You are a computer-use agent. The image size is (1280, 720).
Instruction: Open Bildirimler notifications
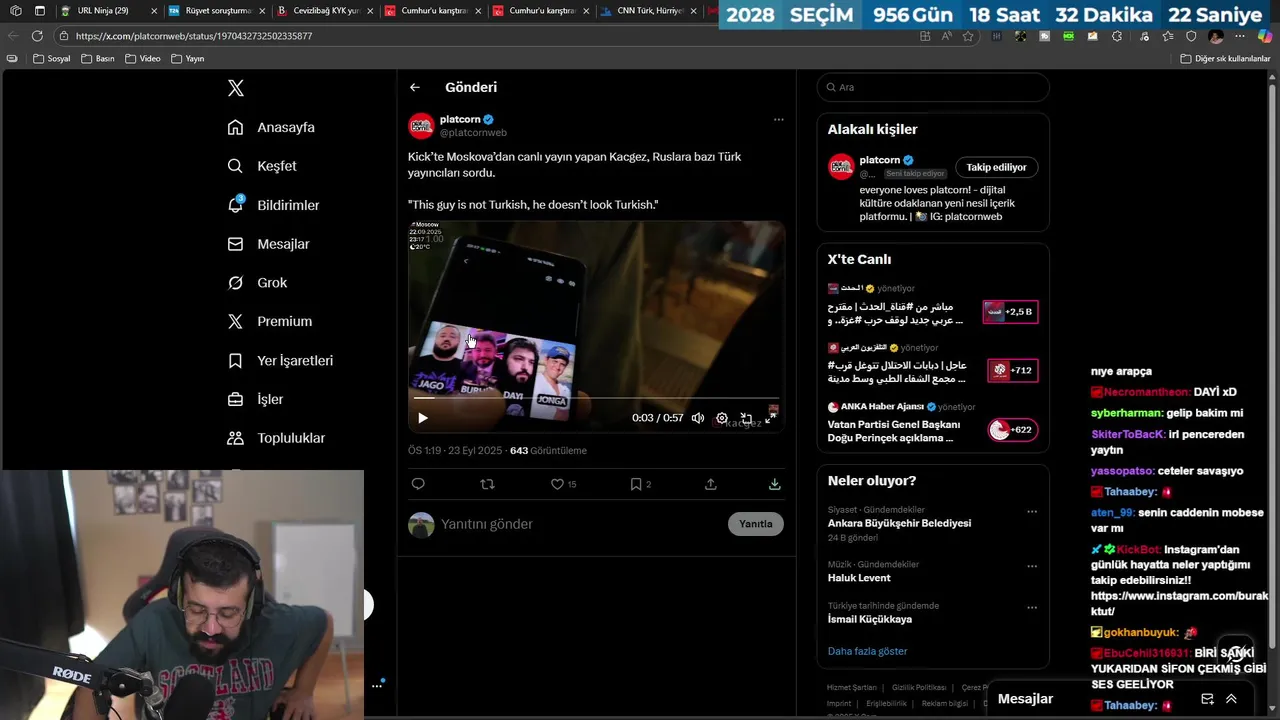pyautogui.click(x=273, y=205)
